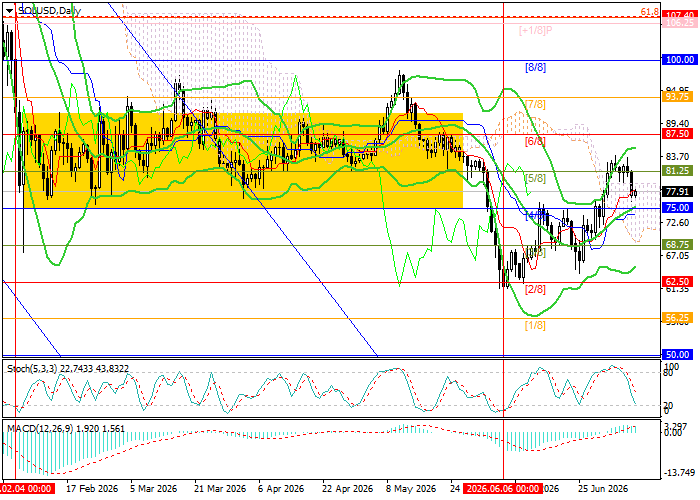Click the 8 May 2026 date label
This screenshot has height=500, width=700.
click(x=411, y=489)
